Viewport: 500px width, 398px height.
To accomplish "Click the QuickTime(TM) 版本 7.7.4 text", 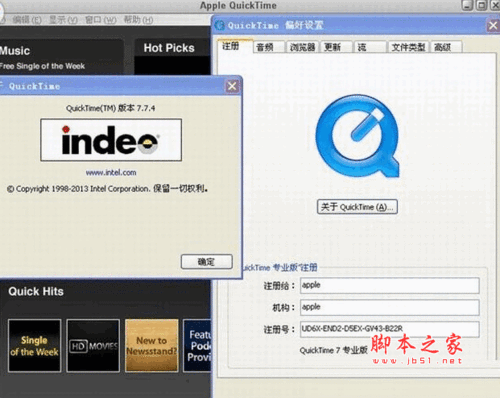I will [x=110, y=108].
